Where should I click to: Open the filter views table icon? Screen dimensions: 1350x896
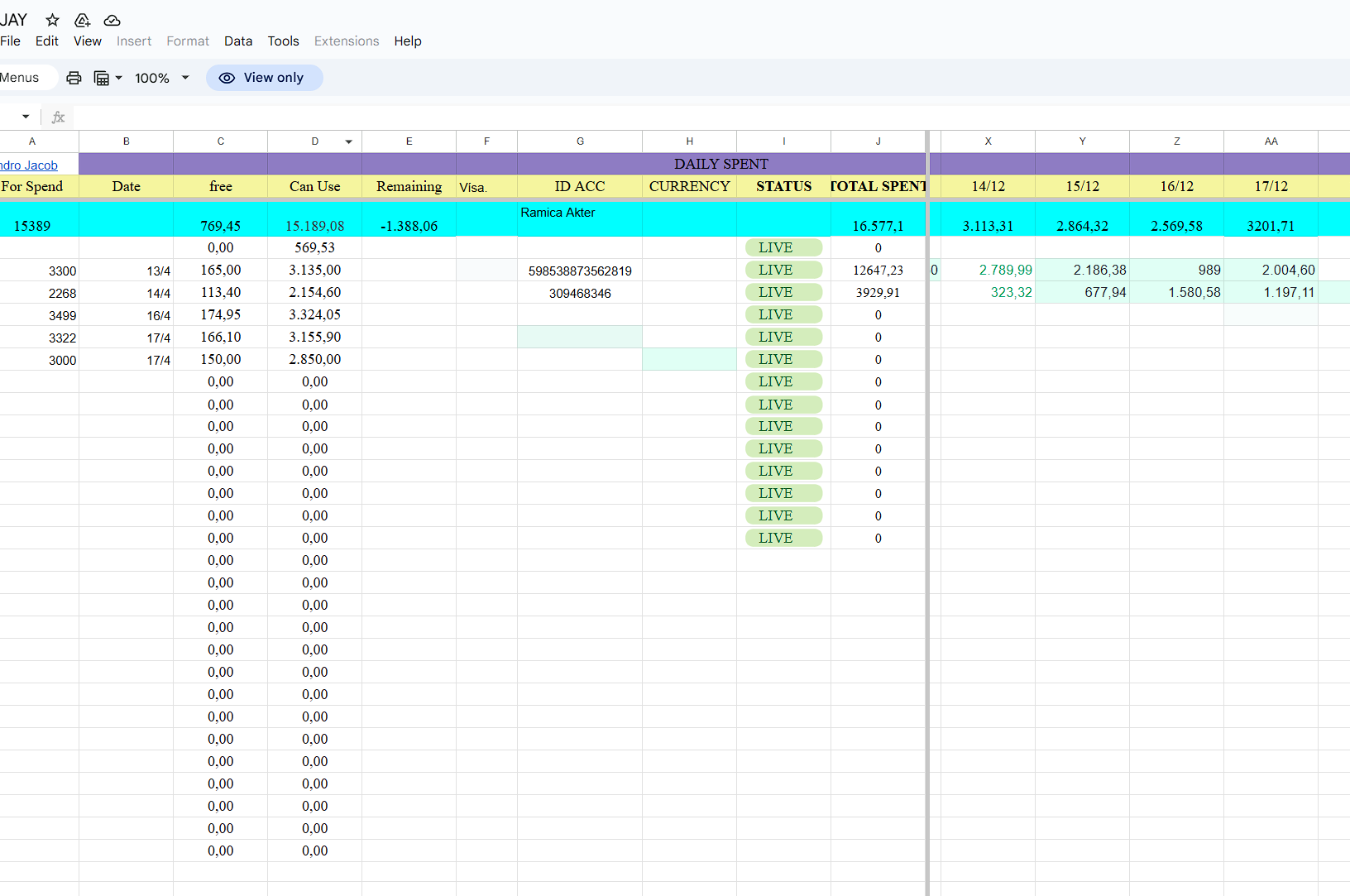102,78
